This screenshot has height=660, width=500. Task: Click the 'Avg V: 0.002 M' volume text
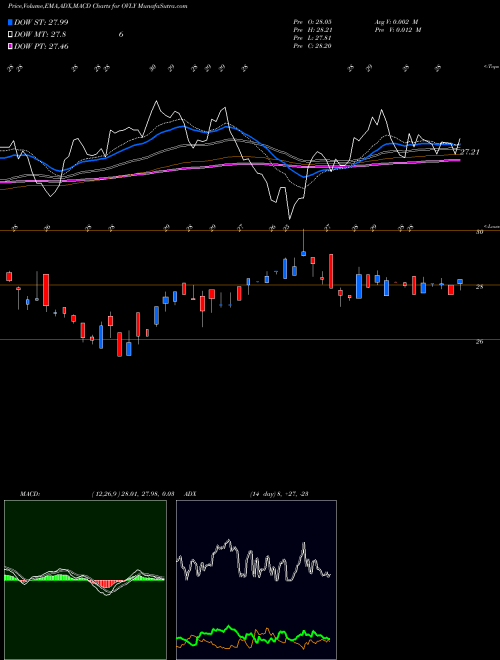396,22
